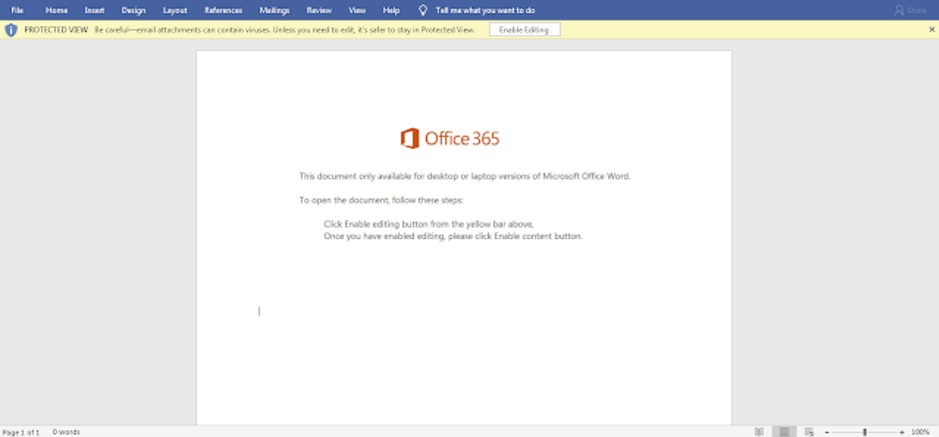Image resolution: width=939 pixels, height=437 pixels.
Task: Close the Protected View warning bar
Action: [931, 30]
